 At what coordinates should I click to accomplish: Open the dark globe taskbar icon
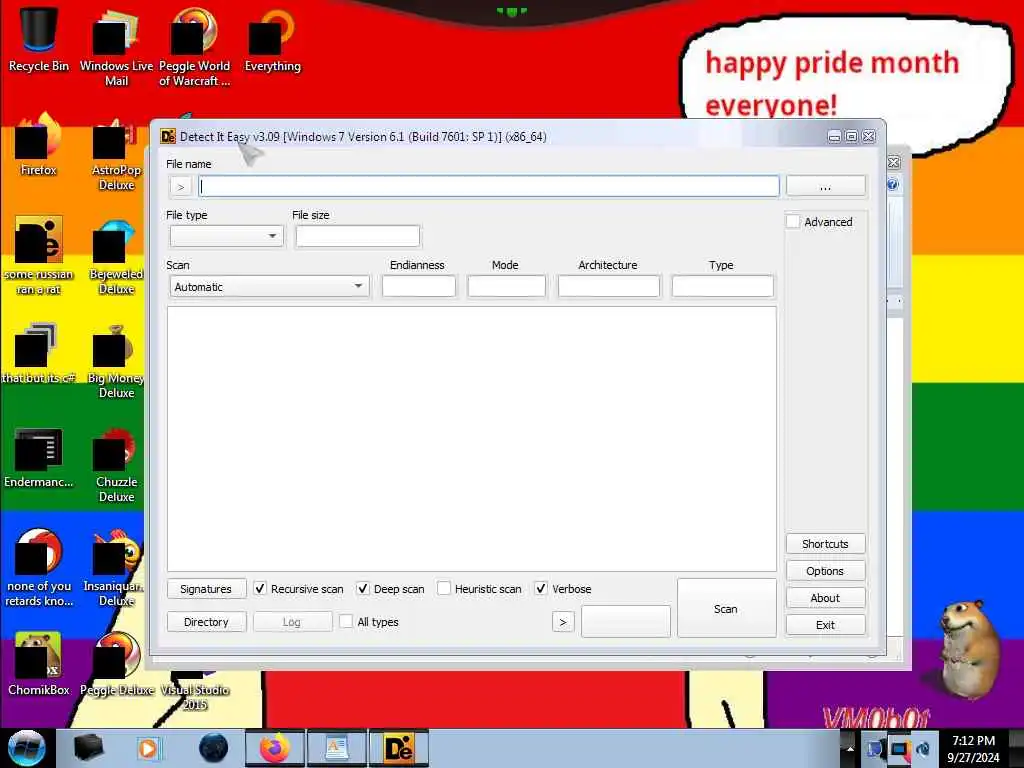tap(214, 748)
